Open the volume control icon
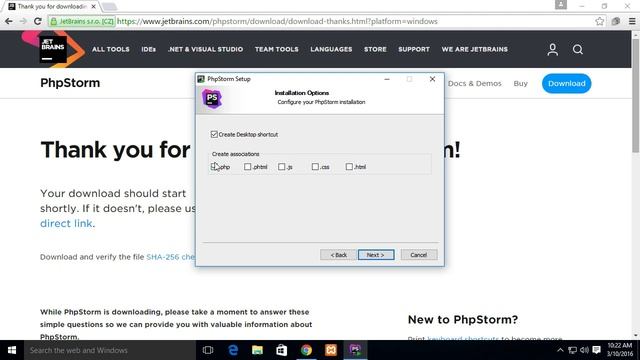Image resolution: width=640 pixels, height=360 pixels. click(584, 350)
